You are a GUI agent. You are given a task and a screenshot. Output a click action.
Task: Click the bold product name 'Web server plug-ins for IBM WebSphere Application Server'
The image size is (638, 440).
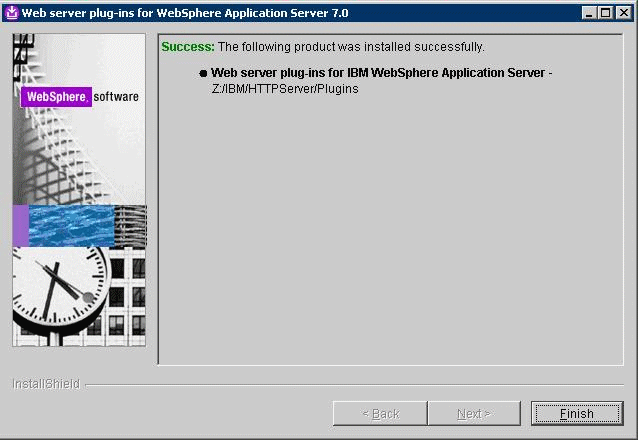click(x=378, y=73)
